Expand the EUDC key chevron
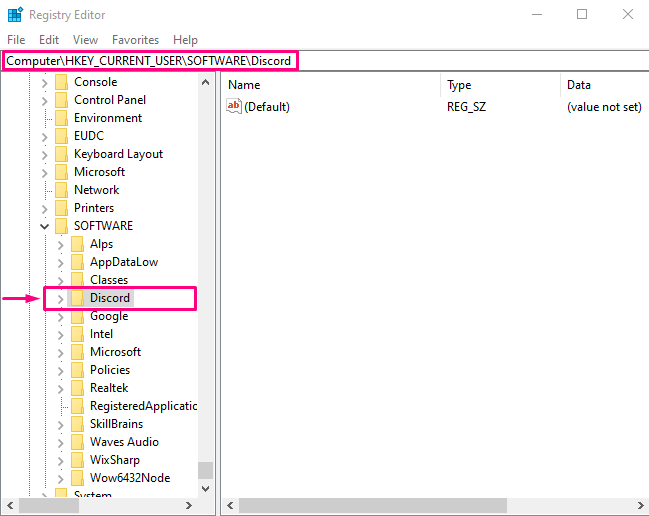 tap(45, 137)
